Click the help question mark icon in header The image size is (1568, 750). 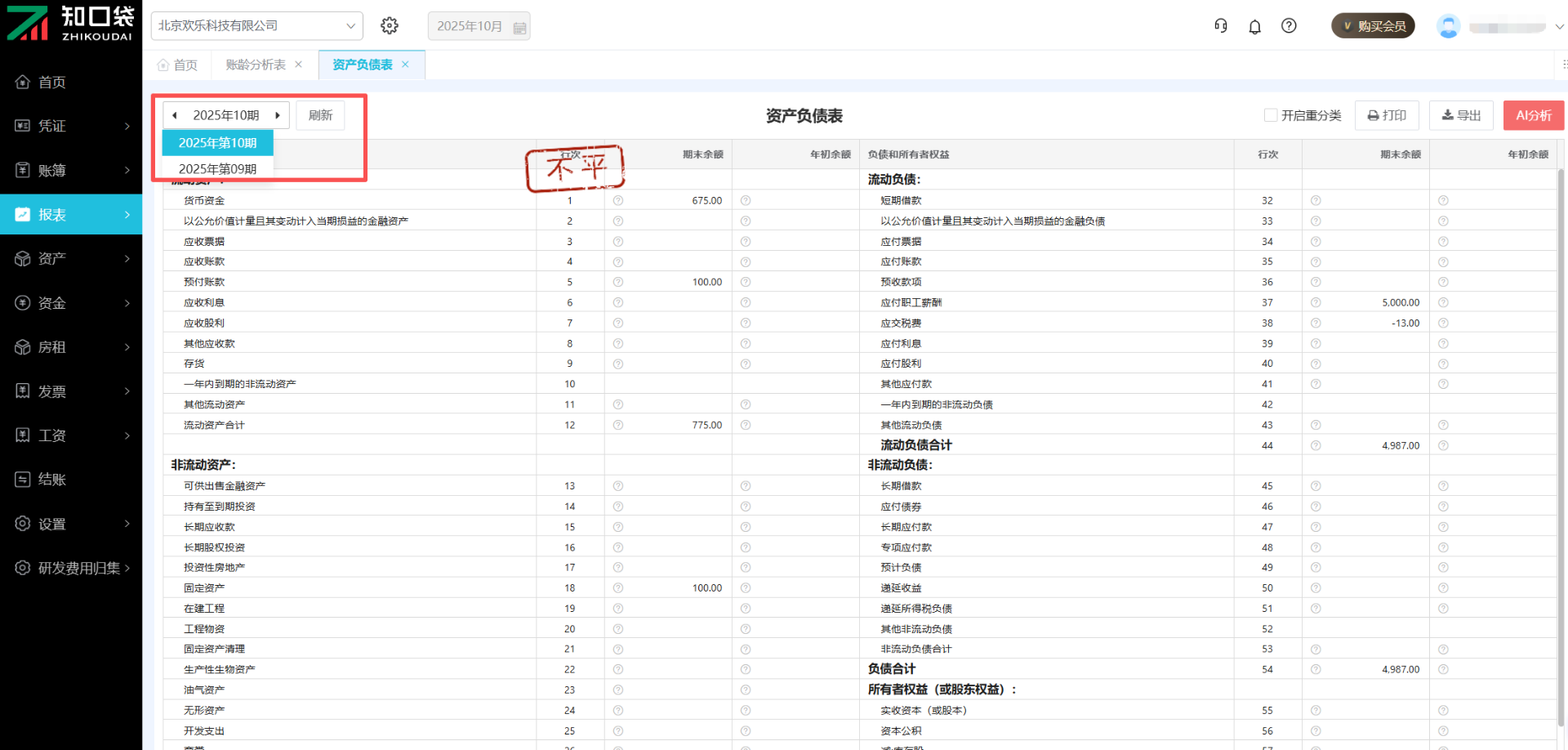point(1289,26)
